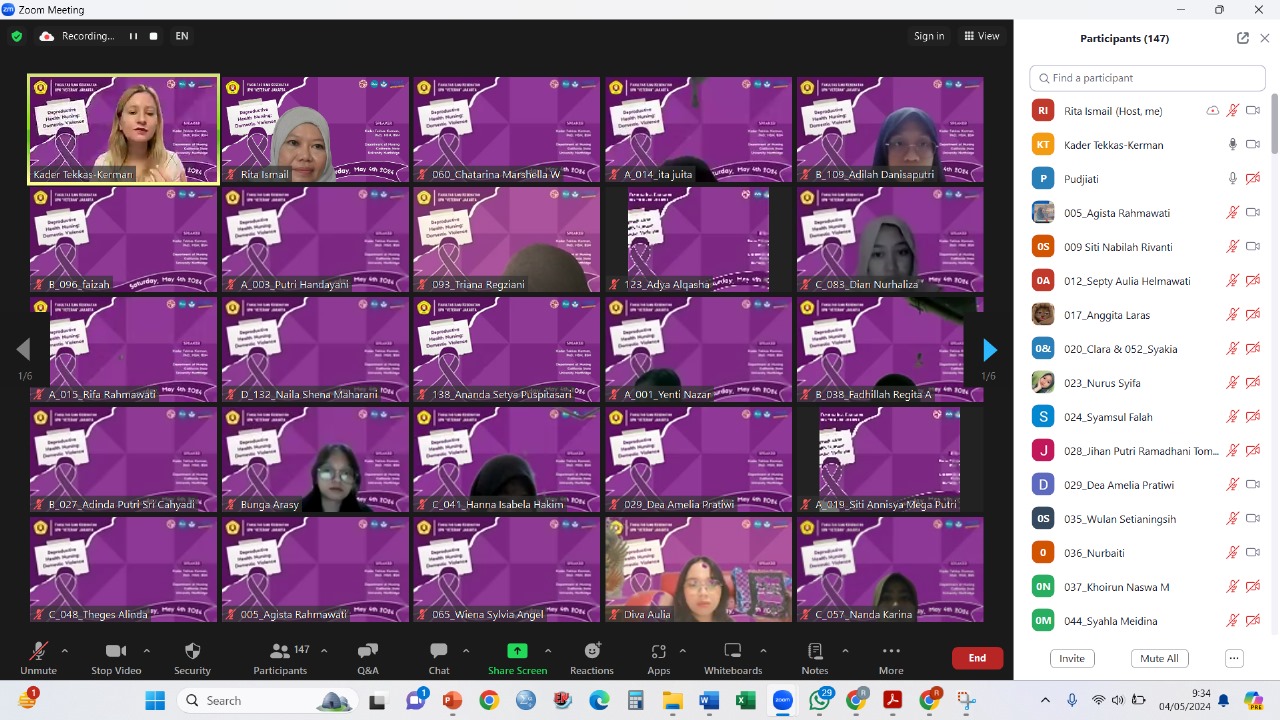The image size is (1280, 720).
Task: Toggle Unmute microphone button
Action: (38, 652)
